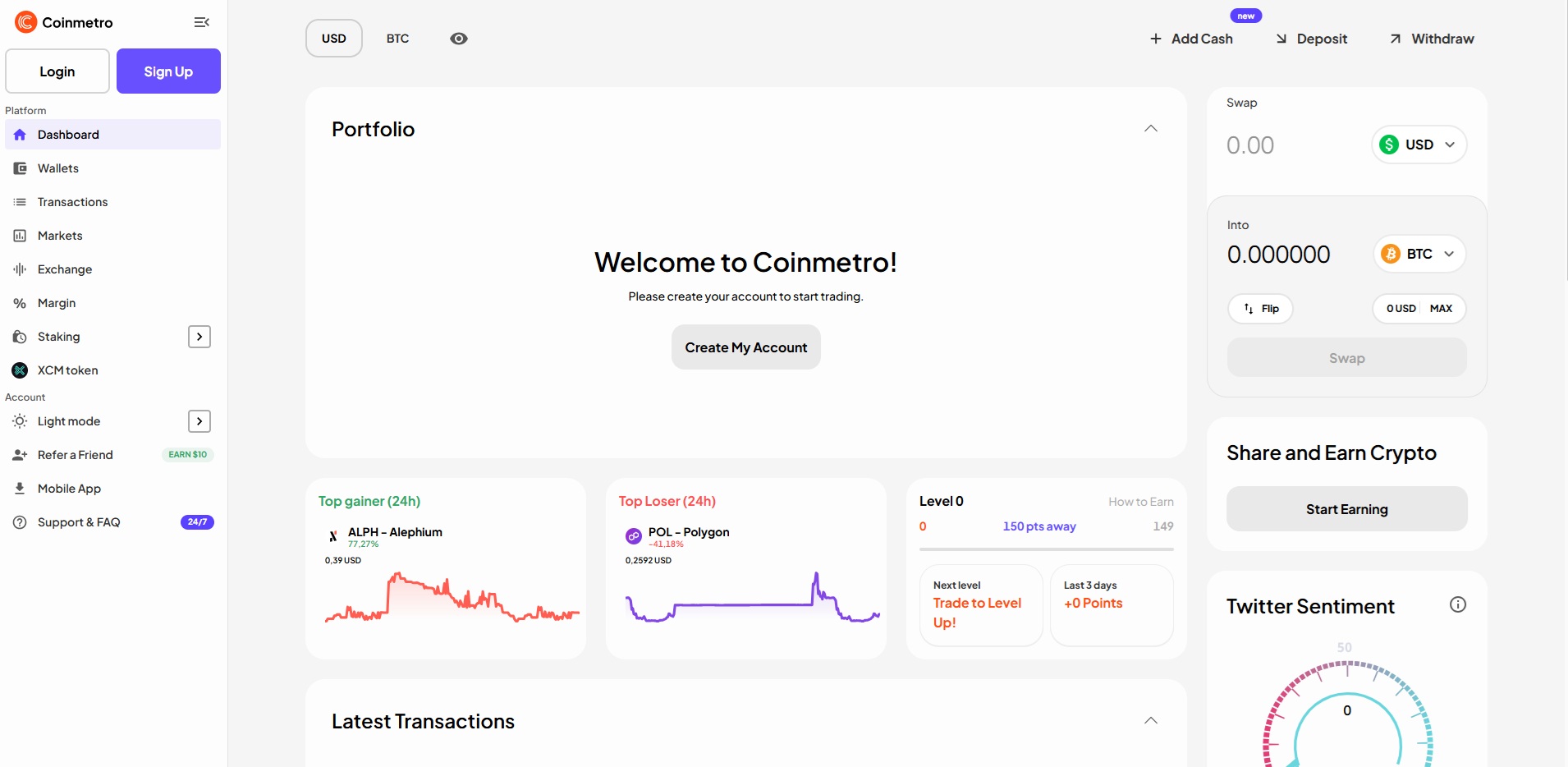Expand the Light mode options arrow
Viewport: 1568px width, 767px height.
199,421
